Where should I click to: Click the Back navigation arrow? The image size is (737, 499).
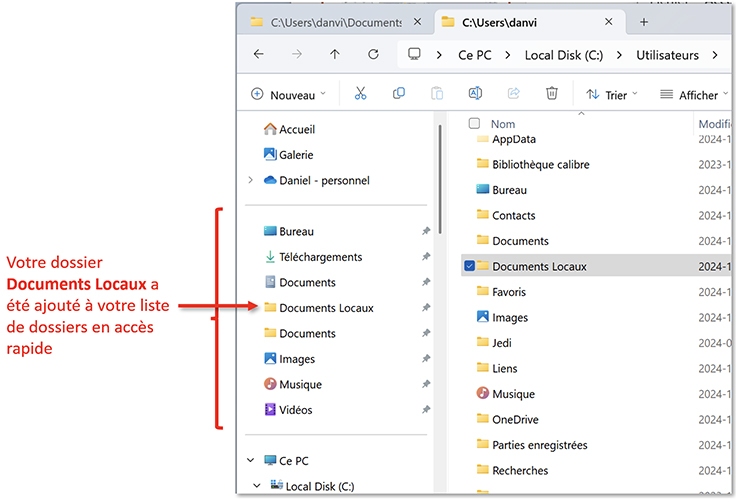(259, 55)
